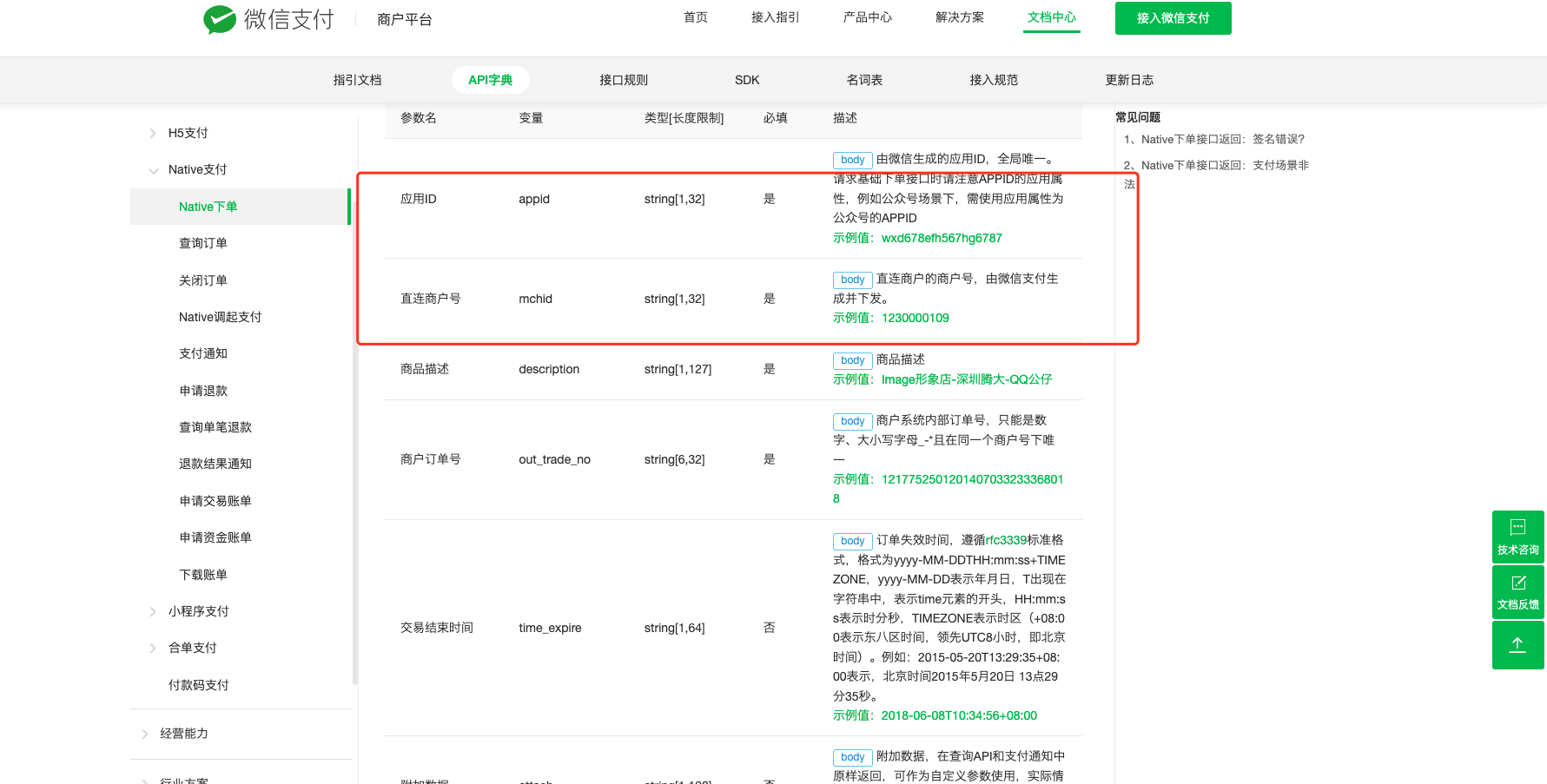The height and width of the screenshot is (784, 1547).
Task: Expand the 行业方案 section
Action: point(183,778)
